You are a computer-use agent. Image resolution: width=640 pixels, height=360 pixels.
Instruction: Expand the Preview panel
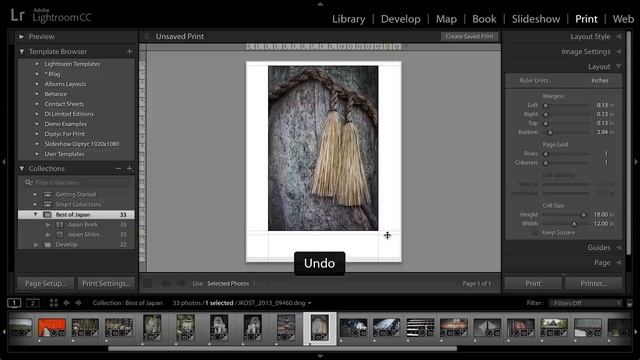tap(22, 36)
